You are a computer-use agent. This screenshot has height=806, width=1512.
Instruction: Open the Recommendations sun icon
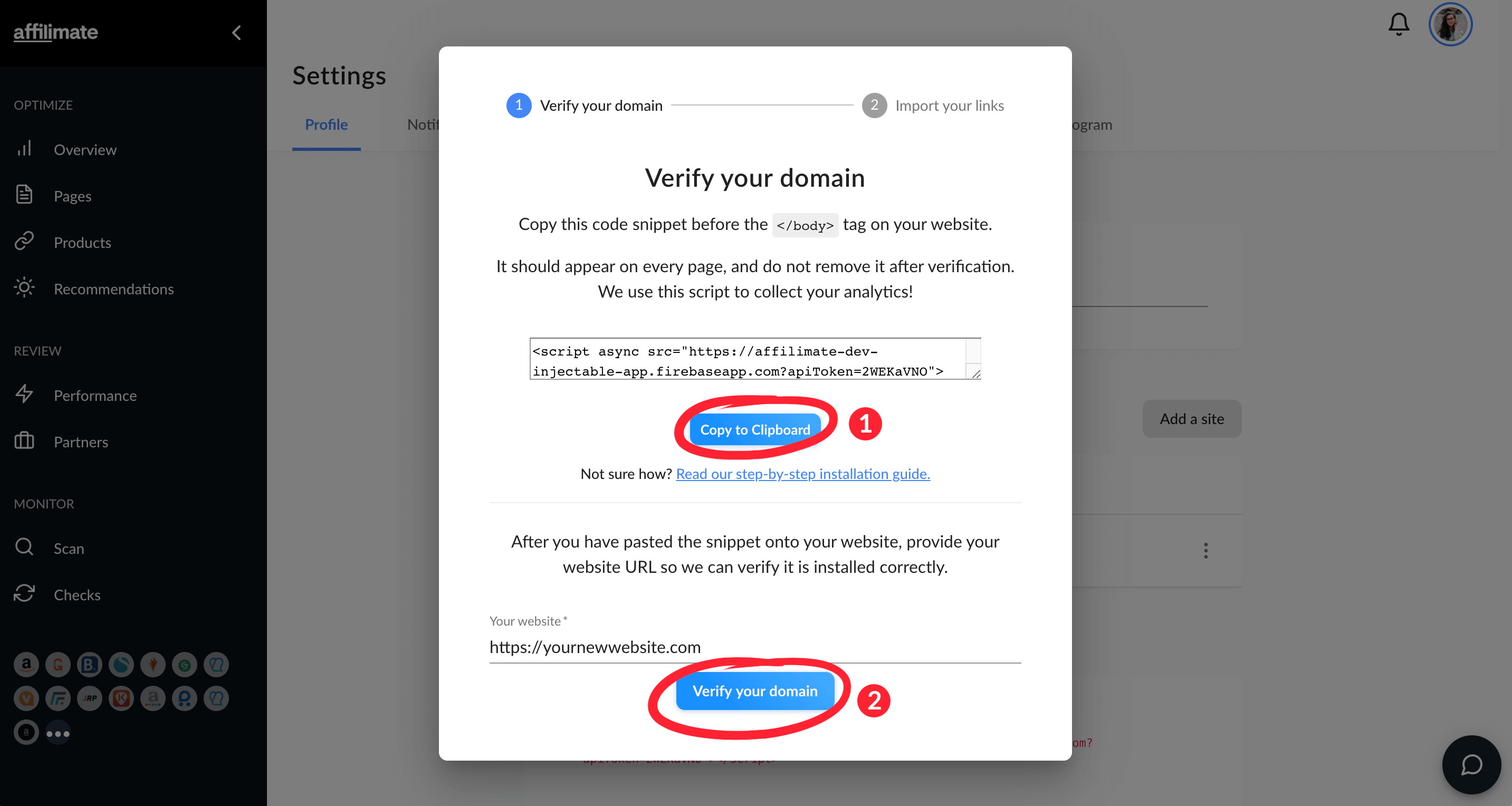coord(24,287)
